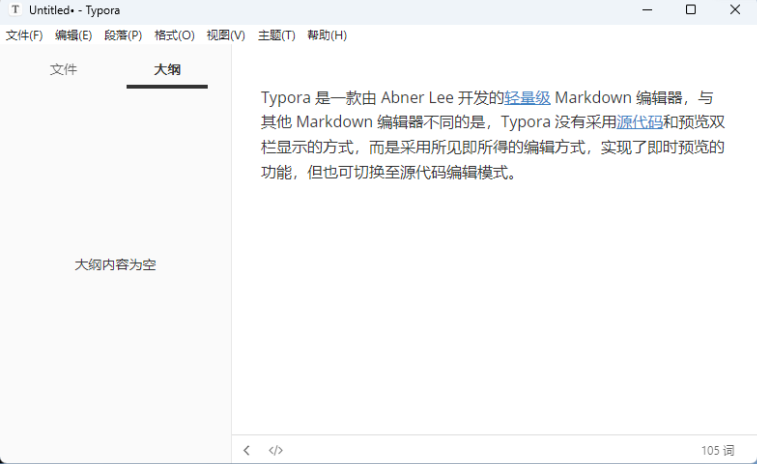
Task: Open the 视图(V) menu
Action: [x=226, y=35]
